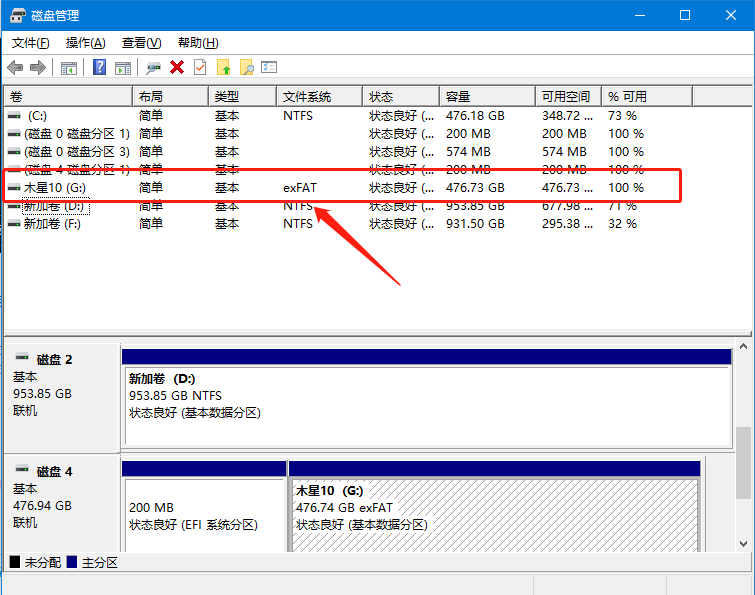Click the red X delete icon

tap(177, 67)
